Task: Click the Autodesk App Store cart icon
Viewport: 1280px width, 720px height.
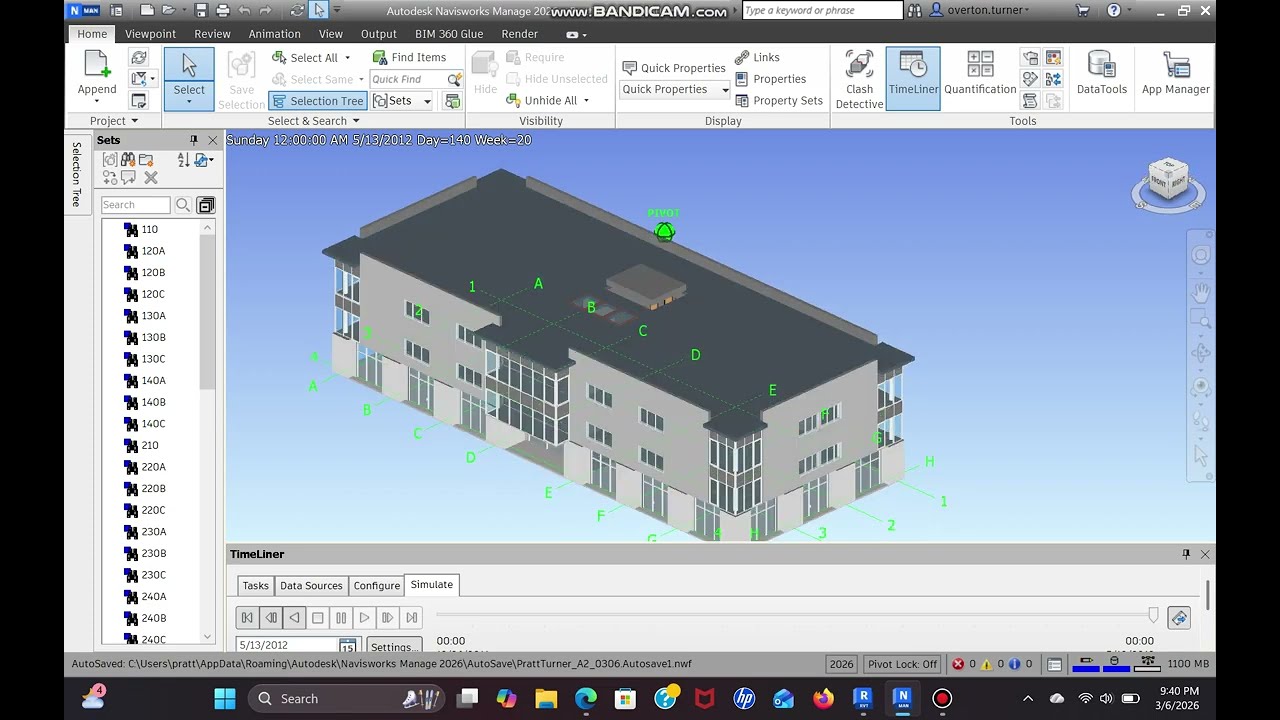Action: click(1082, 11)
